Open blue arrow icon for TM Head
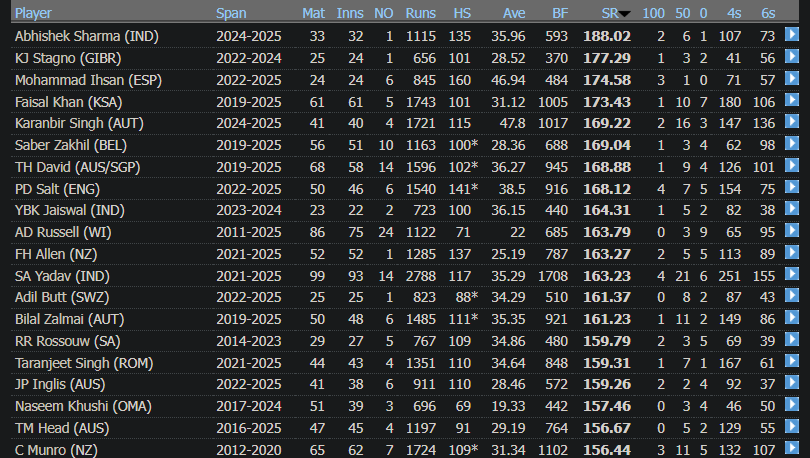The width and height of the screenshot is (810, 458). [x=792, y=428]
